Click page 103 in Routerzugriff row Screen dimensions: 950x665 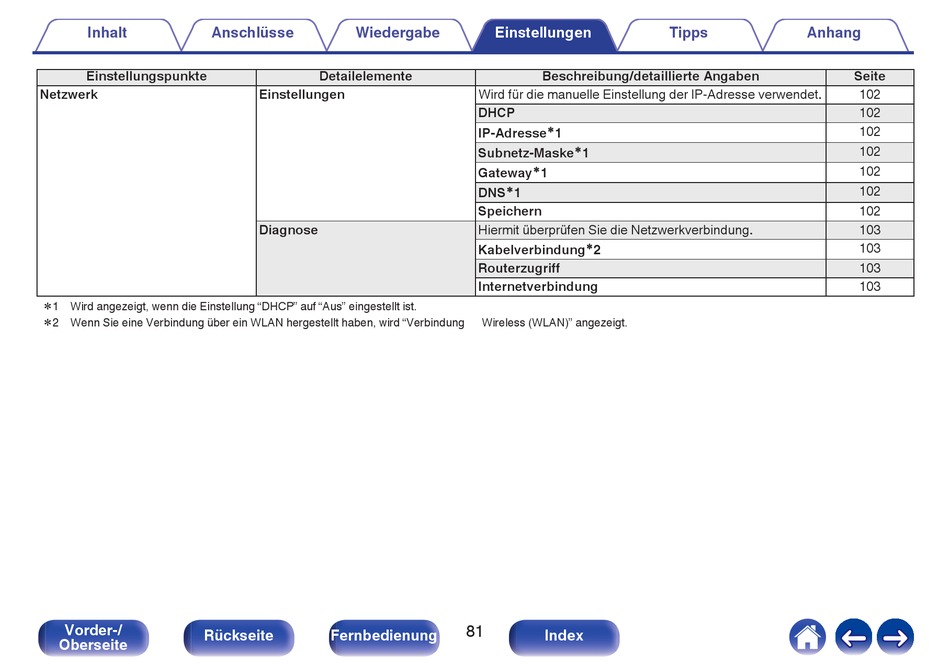[x=869, y=268]
